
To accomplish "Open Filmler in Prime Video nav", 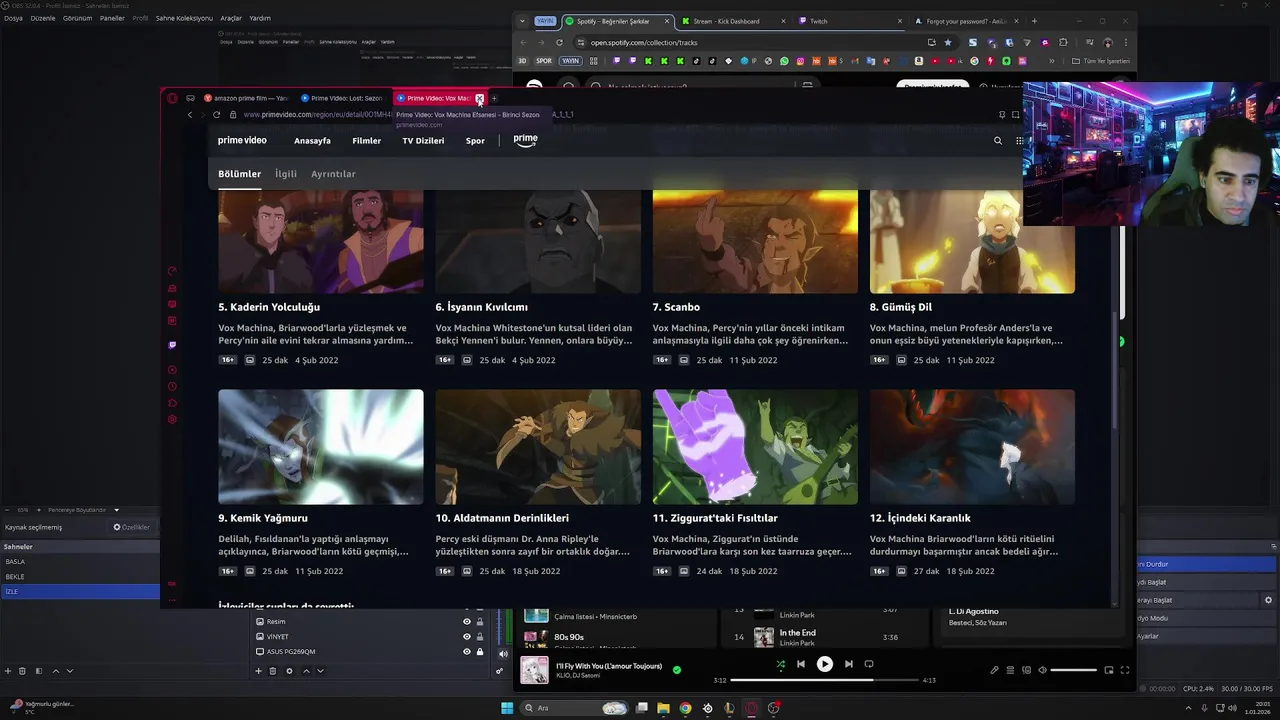I will click(x=366, y=141).
